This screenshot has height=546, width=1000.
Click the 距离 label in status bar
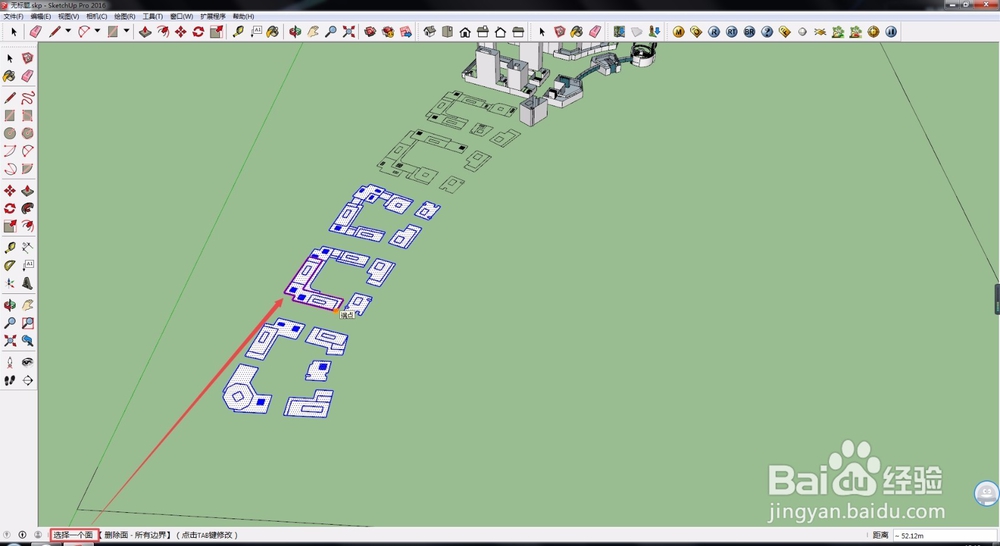click(881, 535)
